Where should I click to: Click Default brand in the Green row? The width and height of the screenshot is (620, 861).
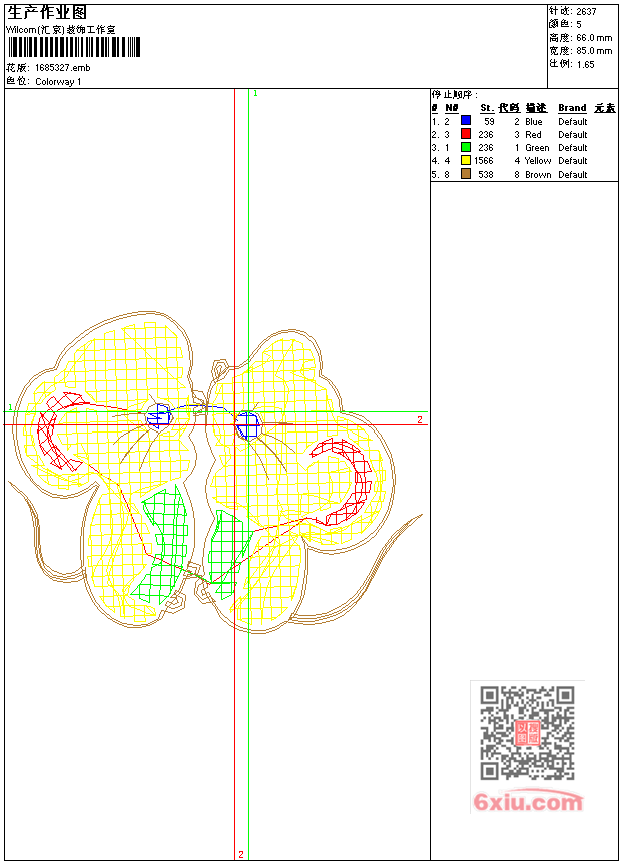573,148
